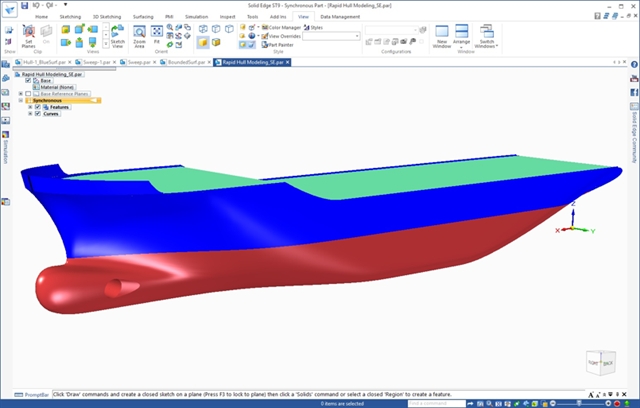Activate the Zoom Area tool

click(x=139, y=36)
